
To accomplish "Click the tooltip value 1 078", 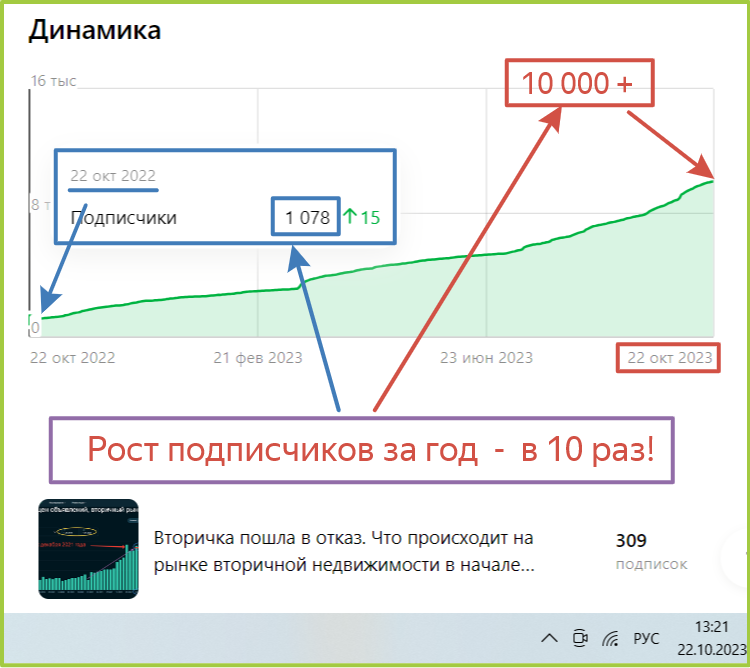I will tap(307, 218).
